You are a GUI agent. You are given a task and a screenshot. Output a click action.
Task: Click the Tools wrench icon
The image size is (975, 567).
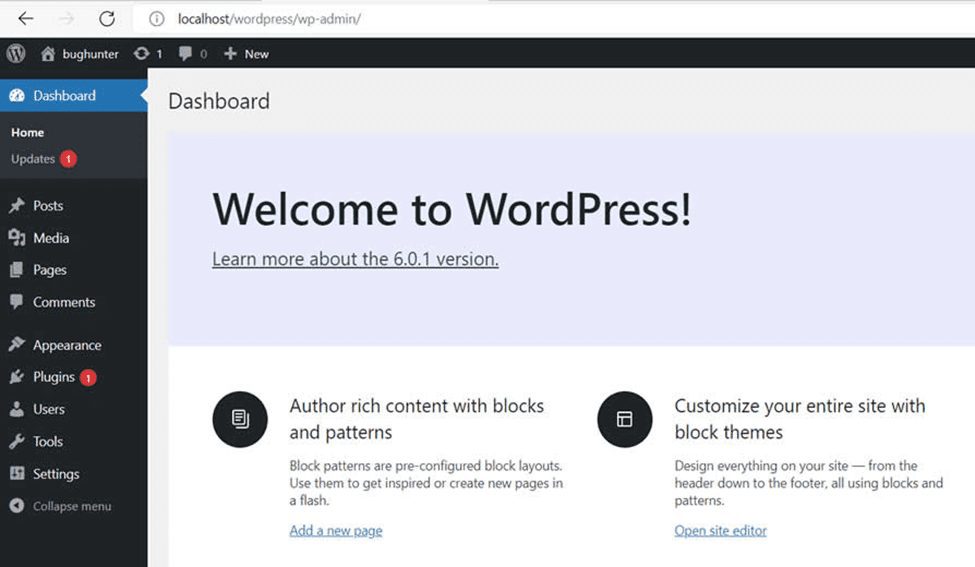point(17,441)
